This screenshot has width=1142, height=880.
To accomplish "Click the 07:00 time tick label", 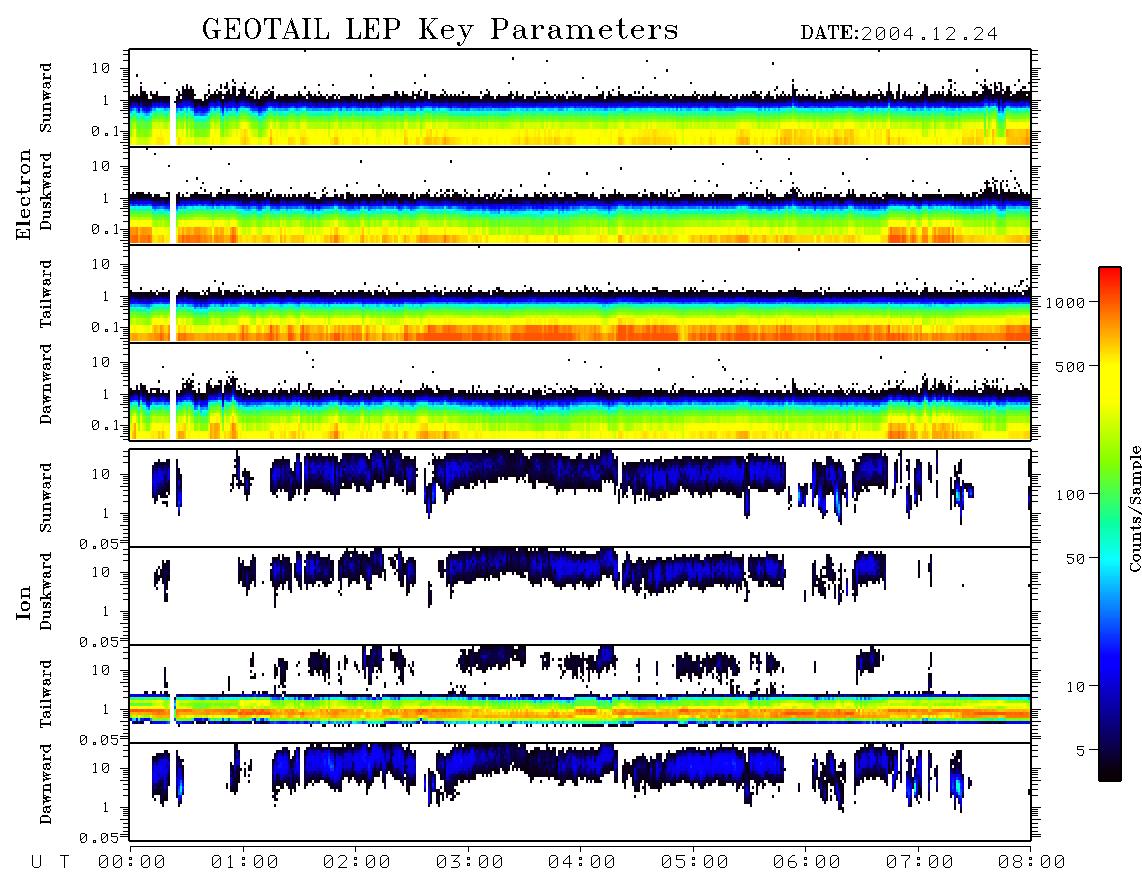I will tap(919, 862).
